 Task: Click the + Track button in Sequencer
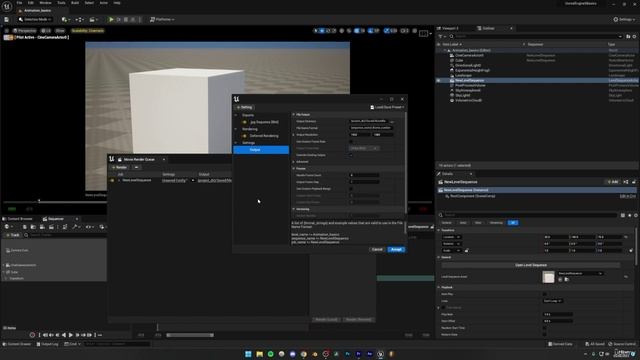(13, 235)
